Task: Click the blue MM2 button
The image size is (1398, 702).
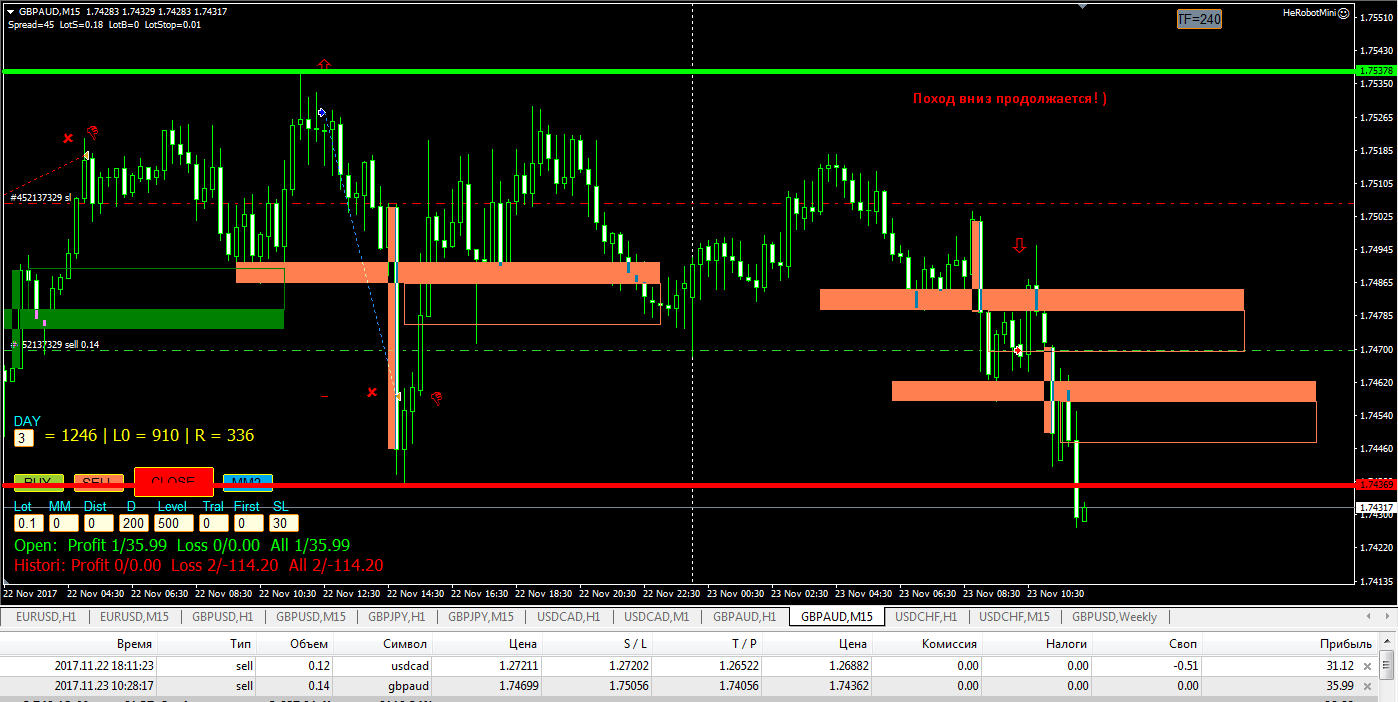Action: coord(247,482)
